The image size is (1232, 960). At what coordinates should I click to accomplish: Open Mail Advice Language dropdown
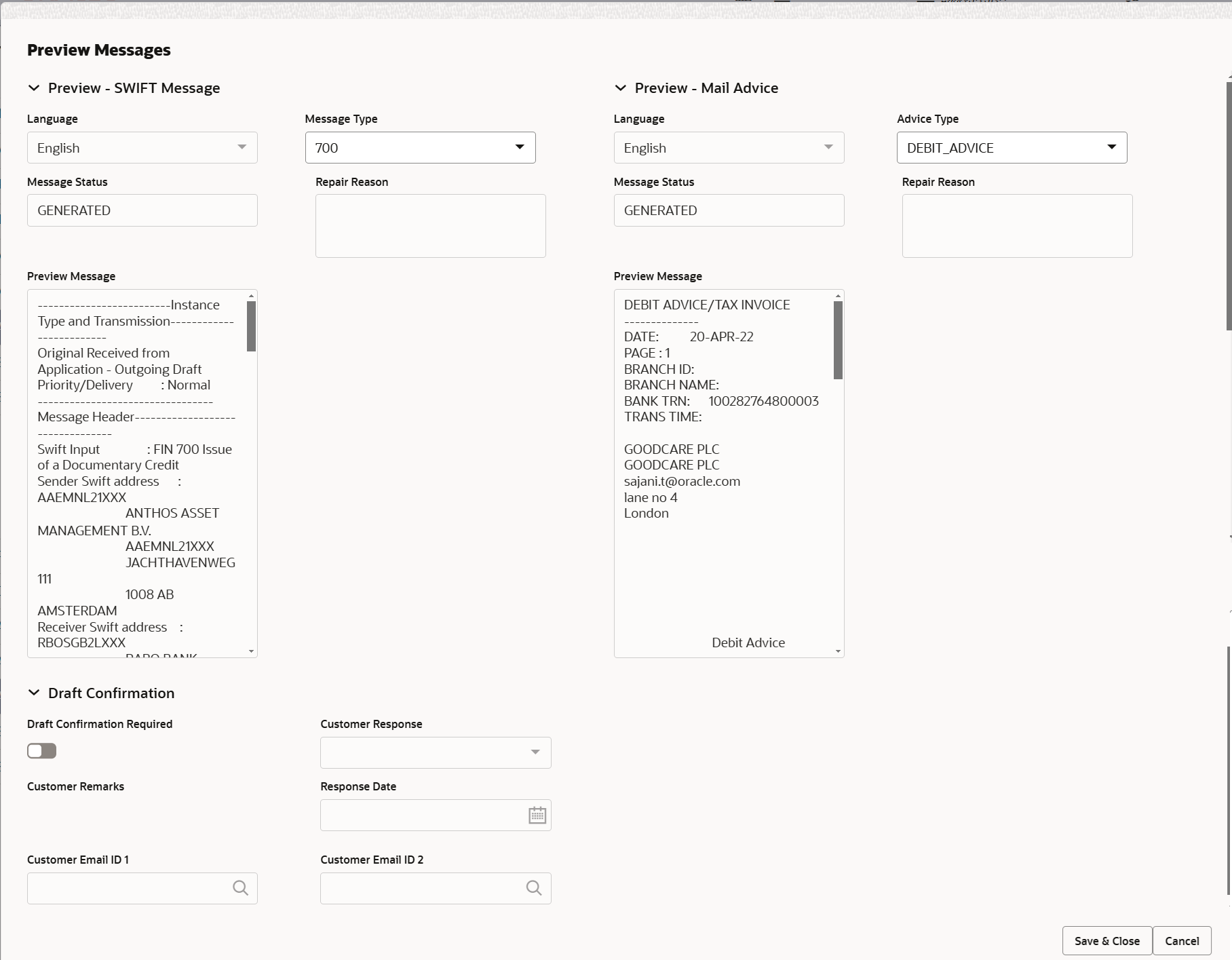pos(729,147)
